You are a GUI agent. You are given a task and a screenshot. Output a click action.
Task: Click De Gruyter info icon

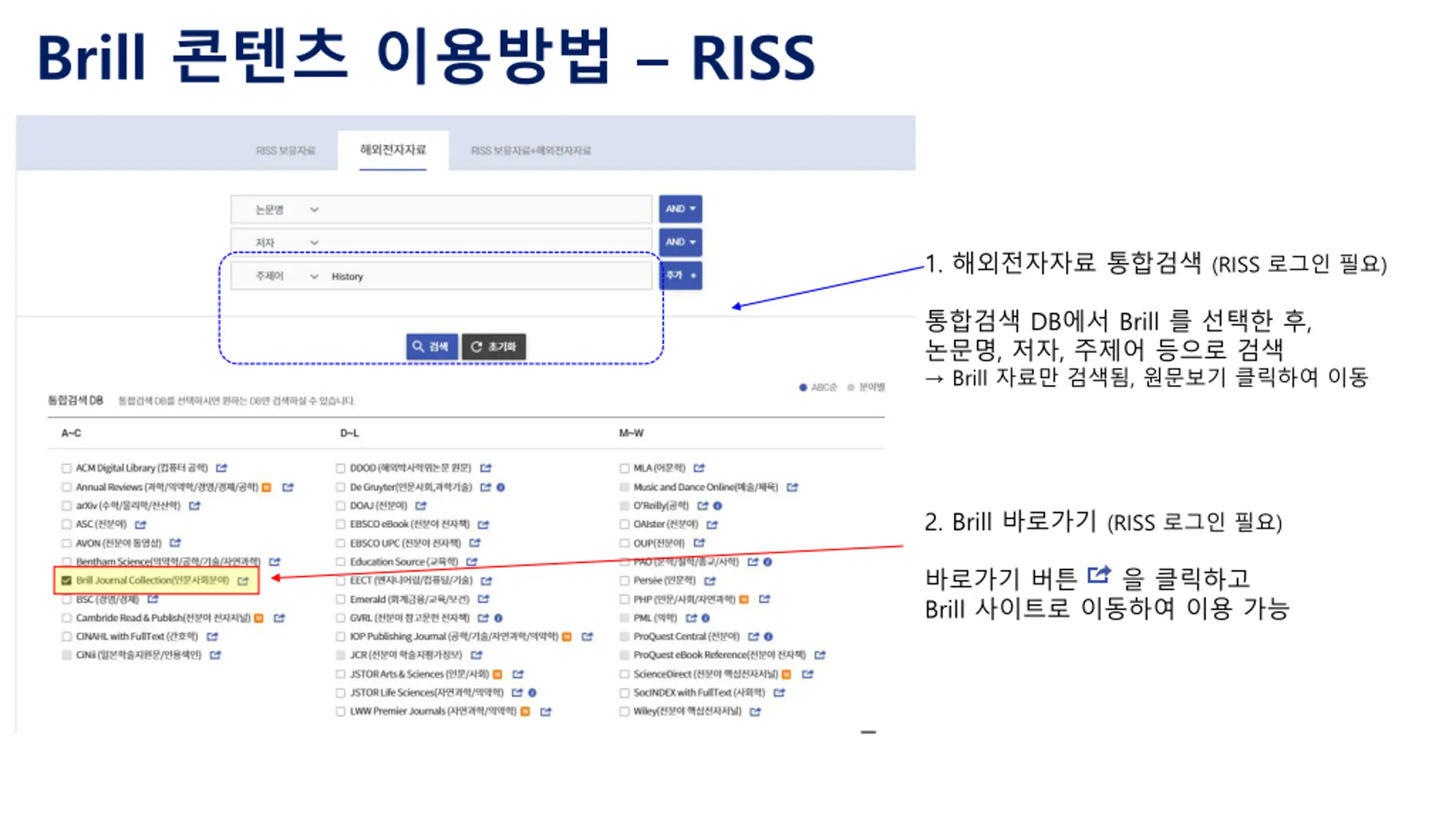point(500,487)
